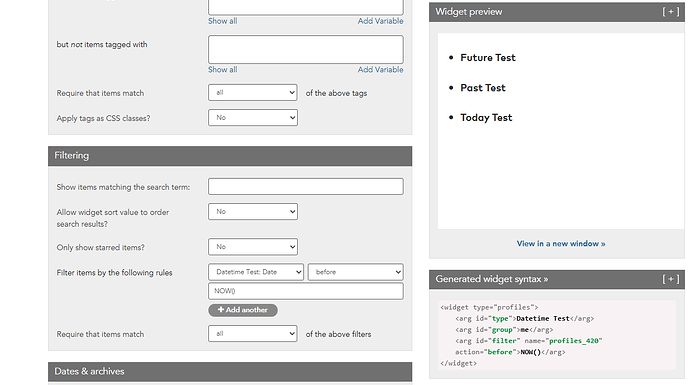Click the 'Only show starred items?' label
This screenshot has height=385, width=690.
coord(100,248)
